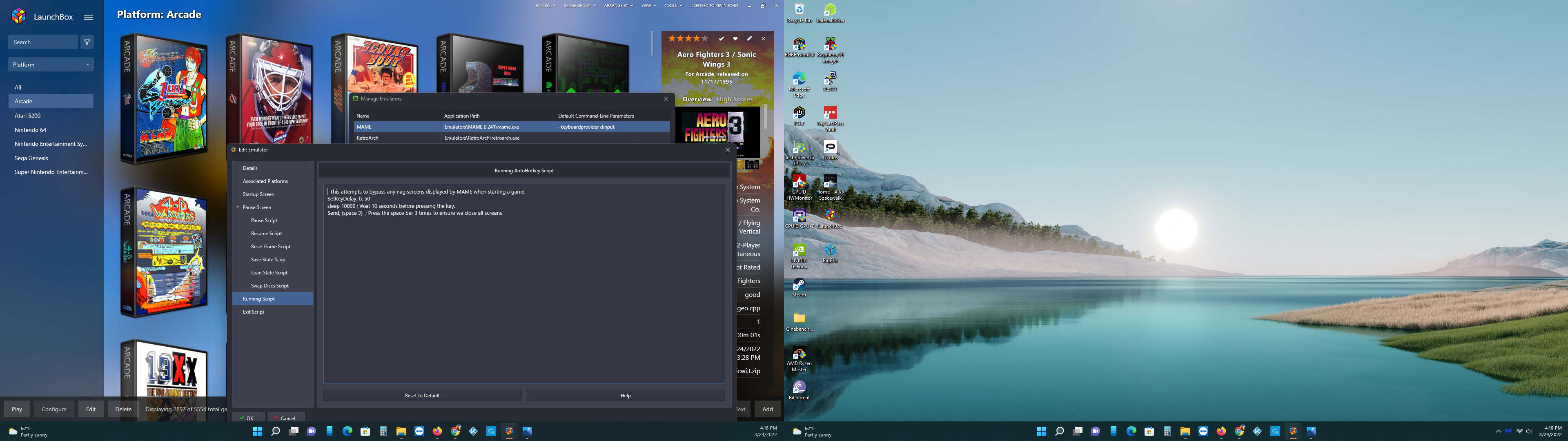Select Nintendo 64 in the platform list
The image size is (1568, 441).
(51, 130)
